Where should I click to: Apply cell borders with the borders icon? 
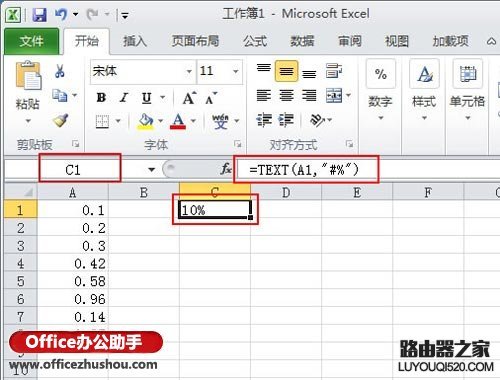(x=102, y=121)
